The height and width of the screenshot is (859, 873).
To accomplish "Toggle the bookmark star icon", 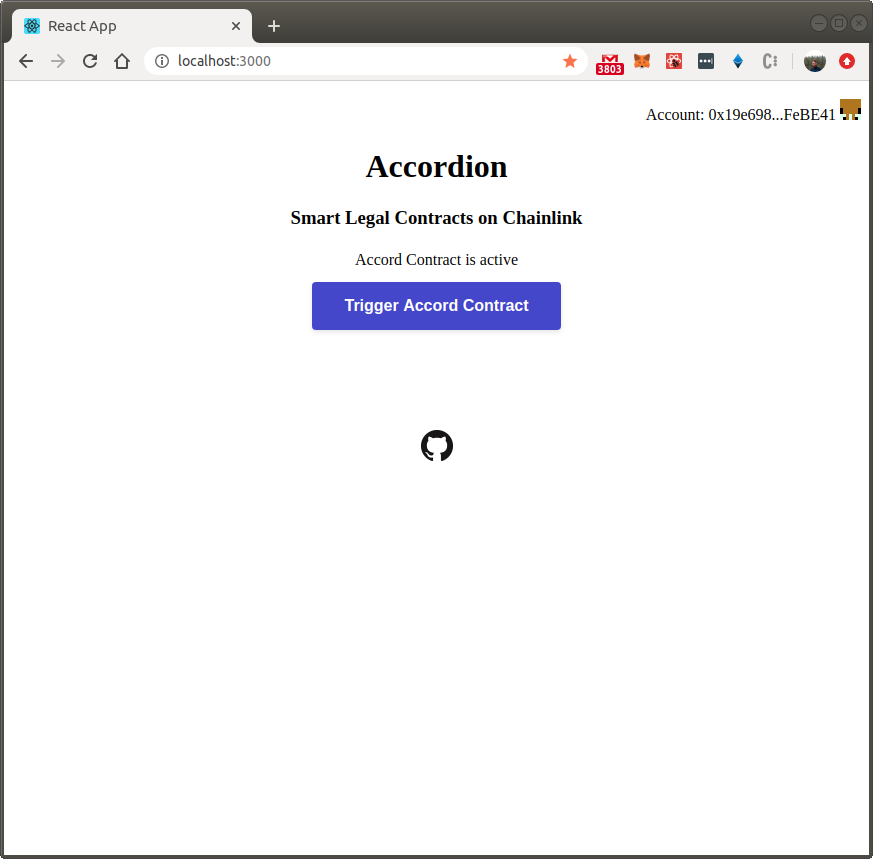I will pyautogui.click(x=569, y=61).
